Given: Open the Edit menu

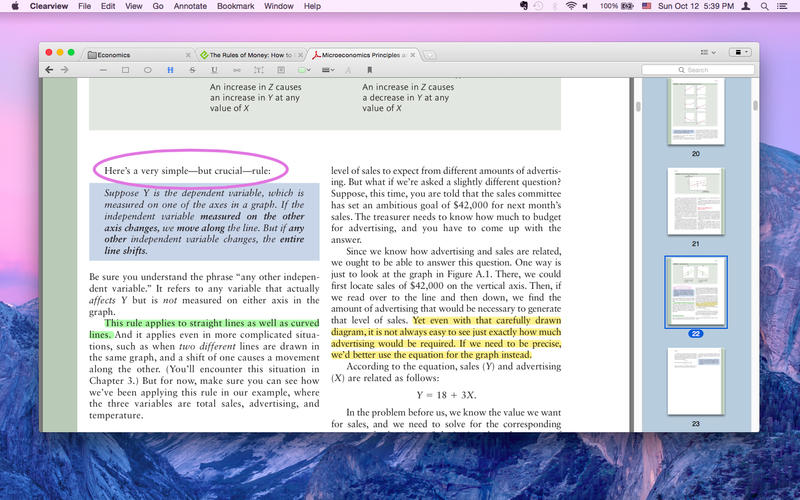Looking at the screenshot, I should coord(108,6).
